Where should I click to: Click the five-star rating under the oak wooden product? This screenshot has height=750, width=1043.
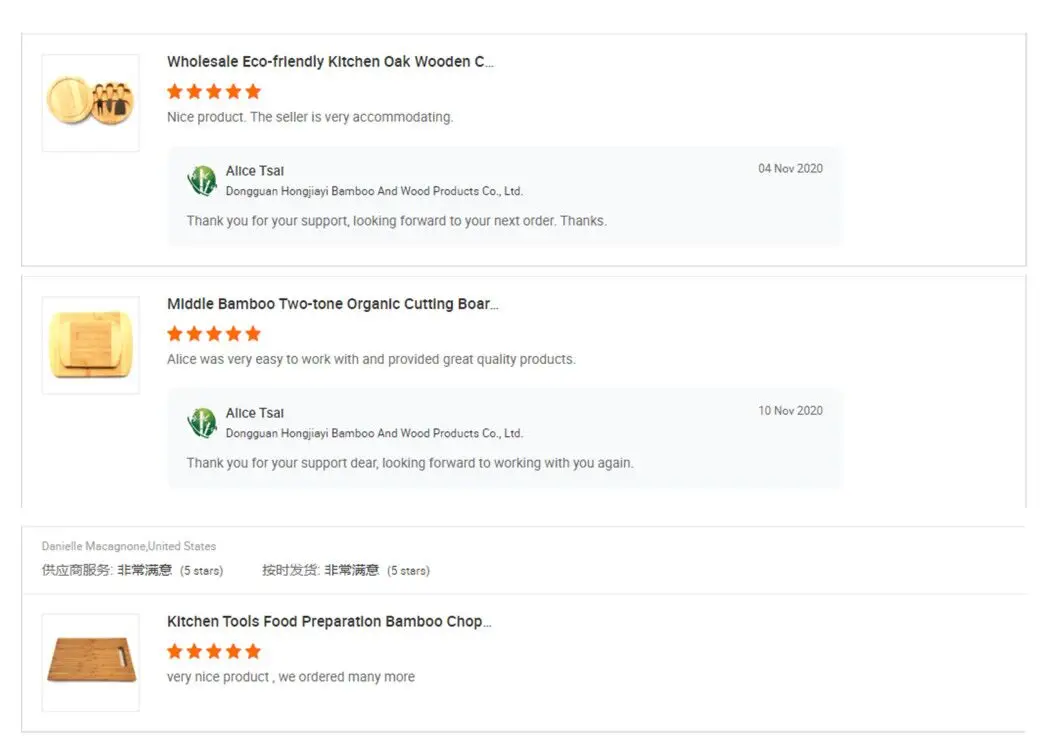[x=214, y=91]
